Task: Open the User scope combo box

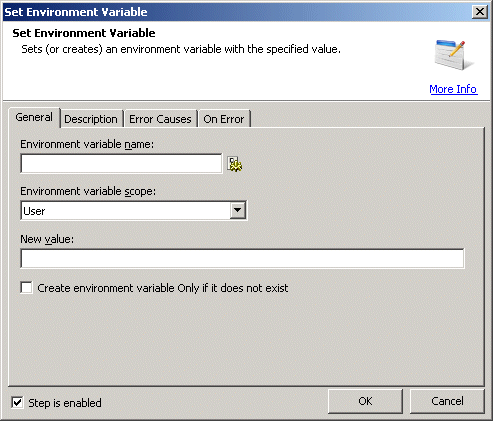Action: [x=134, y=210]
